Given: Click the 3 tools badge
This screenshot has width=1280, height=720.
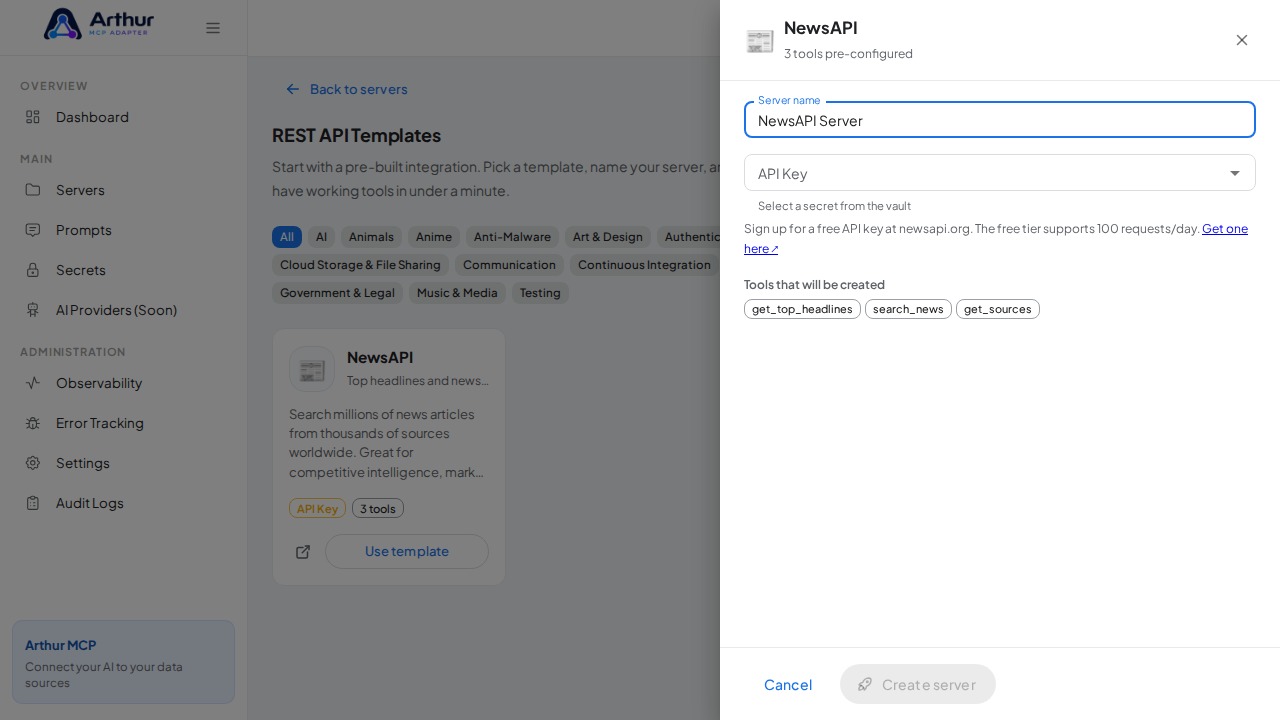Looking at the screenshot, I should tap(378, 508).
